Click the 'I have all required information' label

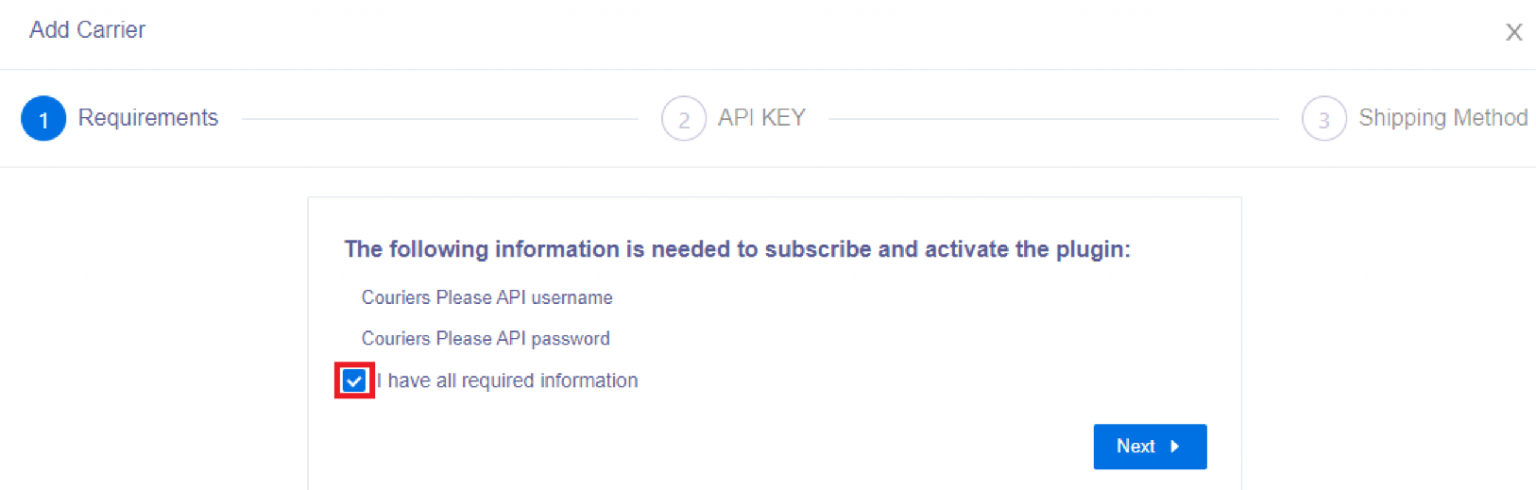[507, 381]
